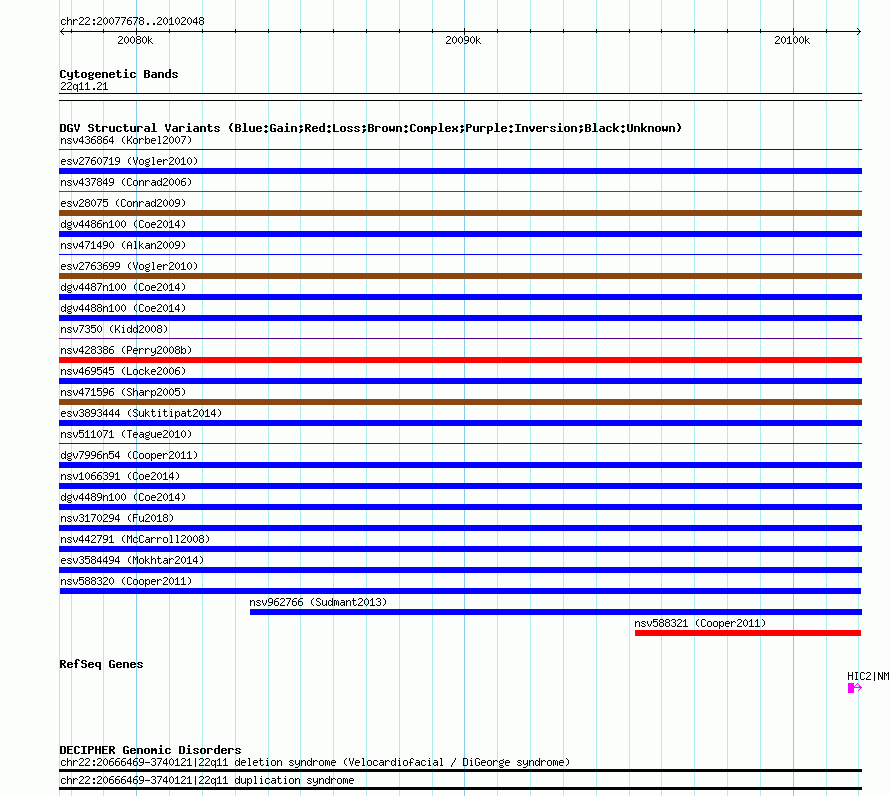
Task: Click the 20080k ruler position label
Action: [135, 40]
